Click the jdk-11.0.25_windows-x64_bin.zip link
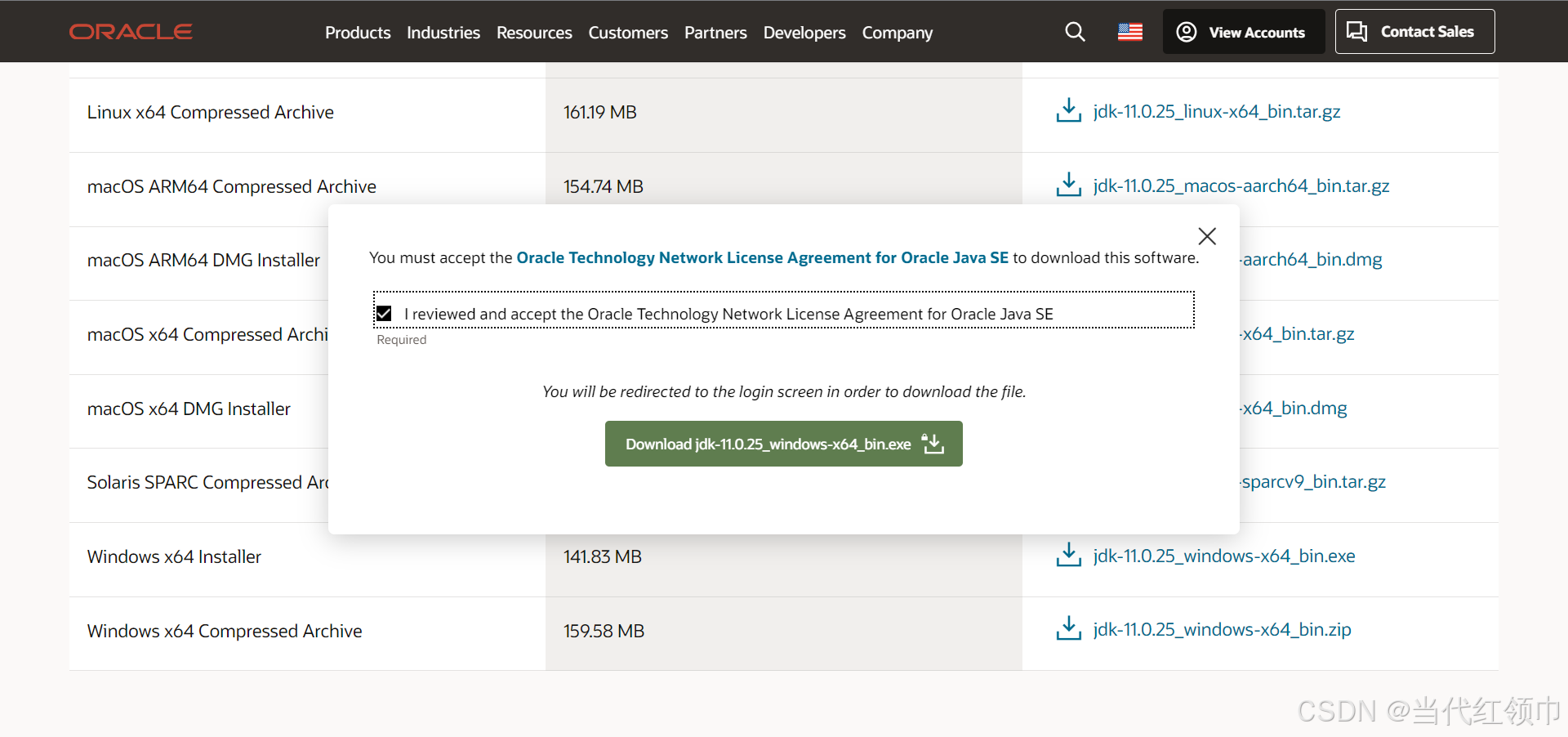1568x737 pixels. point(1223,629)
